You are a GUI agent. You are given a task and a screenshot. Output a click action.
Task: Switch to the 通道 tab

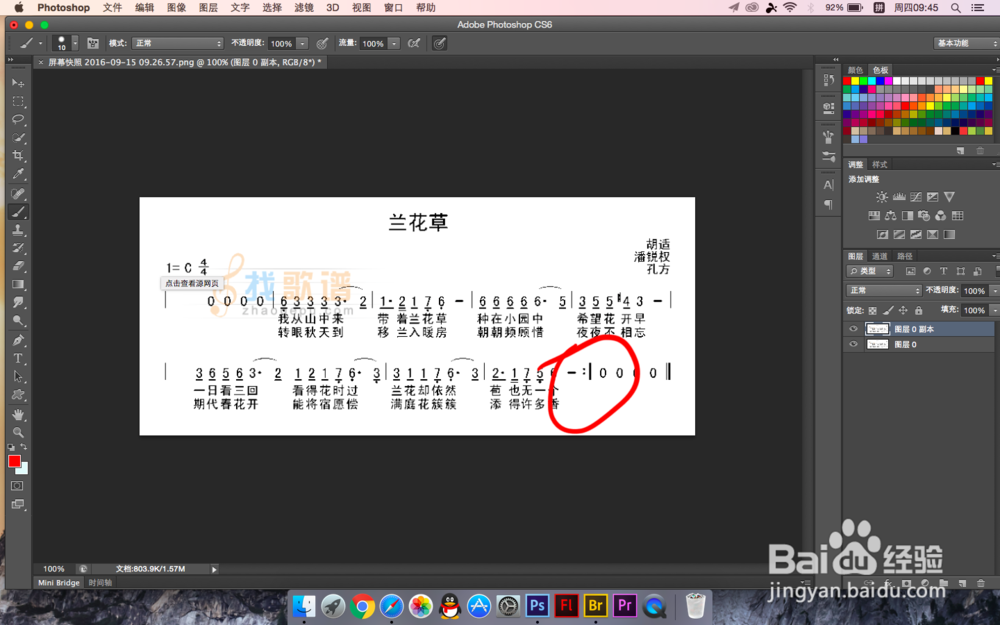tap(879, 256)
